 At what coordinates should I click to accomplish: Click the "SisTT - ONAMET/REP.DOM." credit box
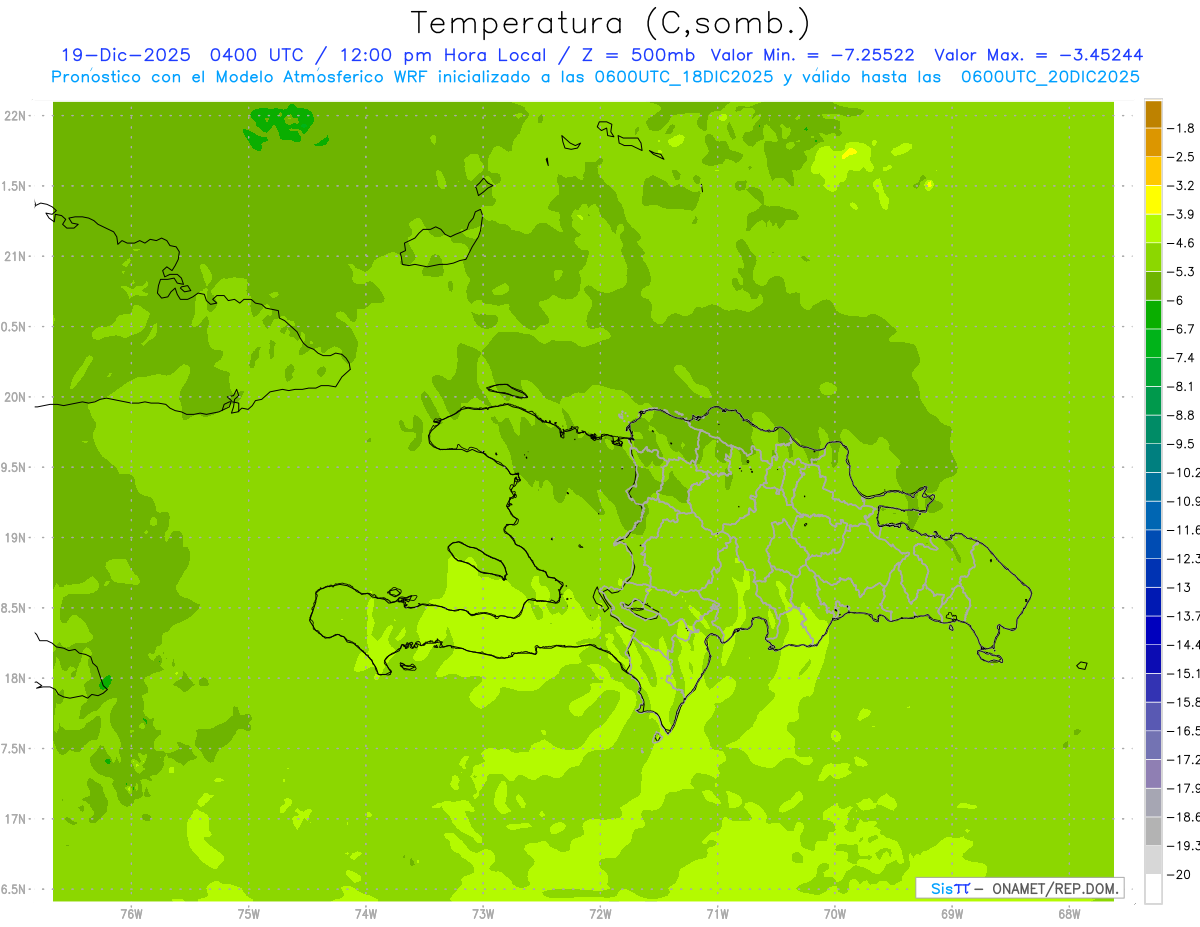pos(1019,888)
